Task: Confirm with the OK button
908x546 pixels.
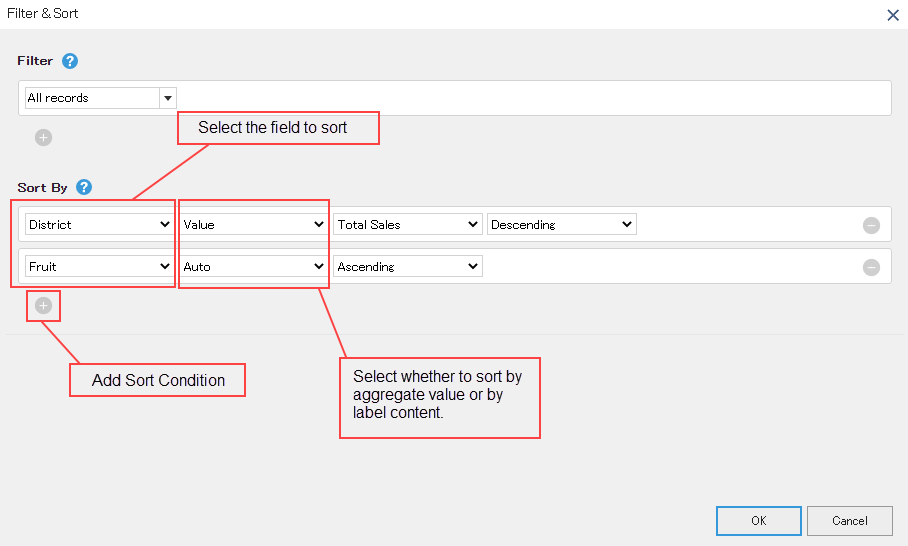Action: (x=759, y=521)
